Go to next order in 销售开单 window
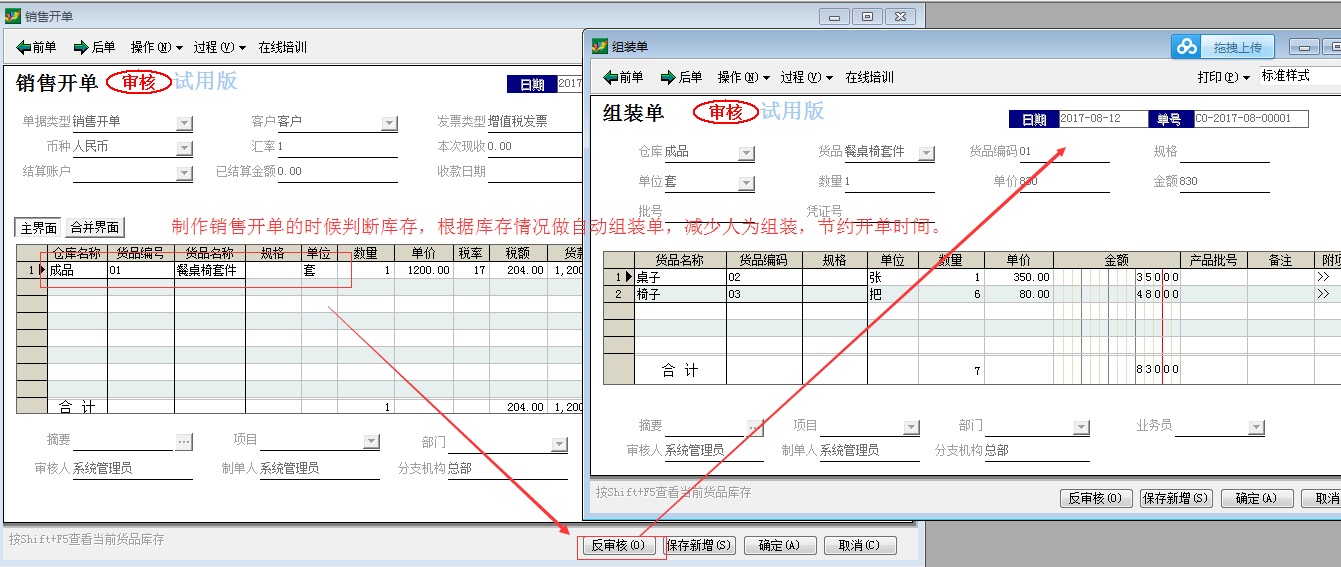Screen dimensions: 1341x567 [x=94, y=47]
